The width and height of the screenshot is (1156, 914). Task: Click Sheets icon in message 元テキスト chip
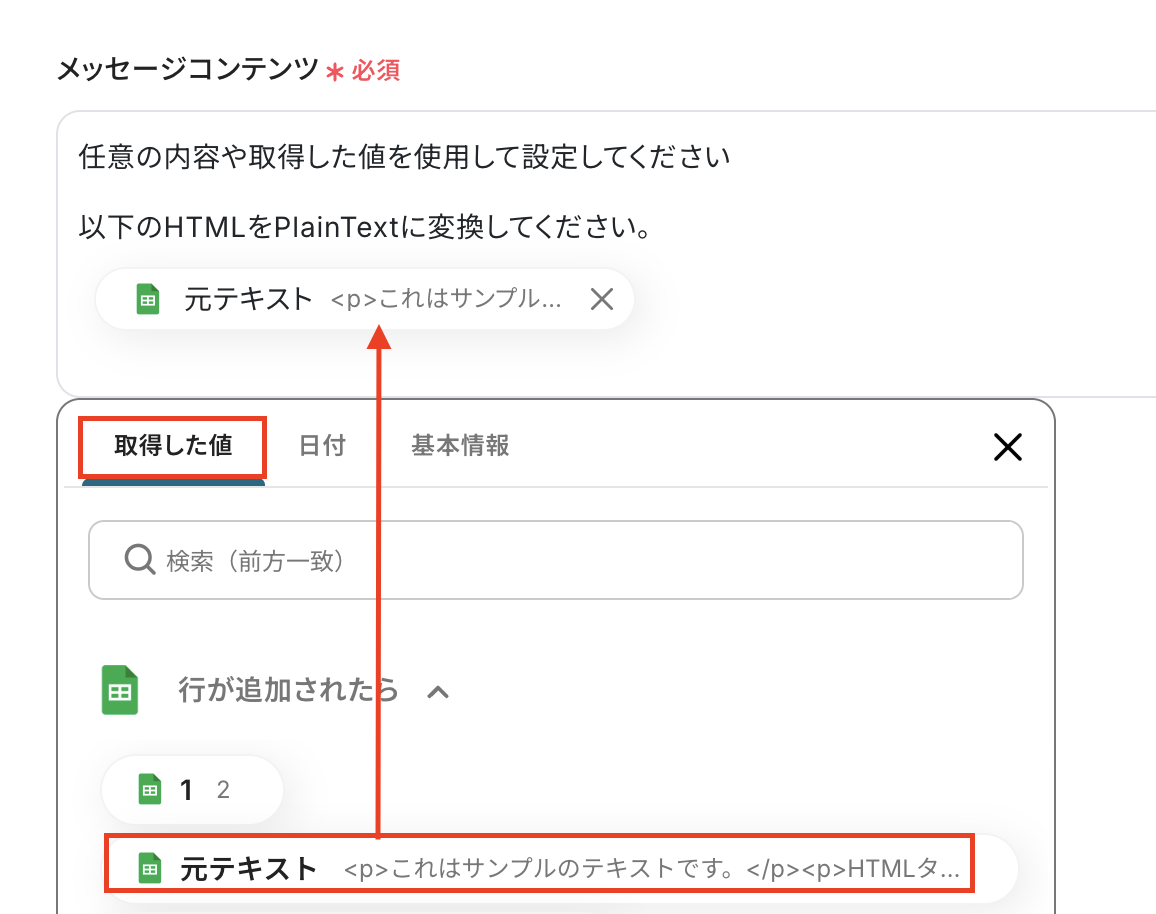148,299
